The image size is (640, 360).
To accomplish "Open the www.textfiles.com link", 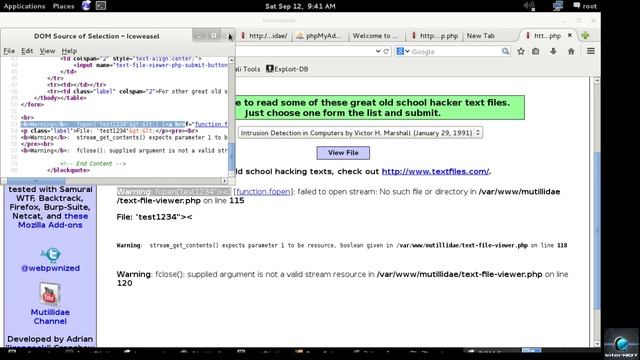I will coord(435,171).
